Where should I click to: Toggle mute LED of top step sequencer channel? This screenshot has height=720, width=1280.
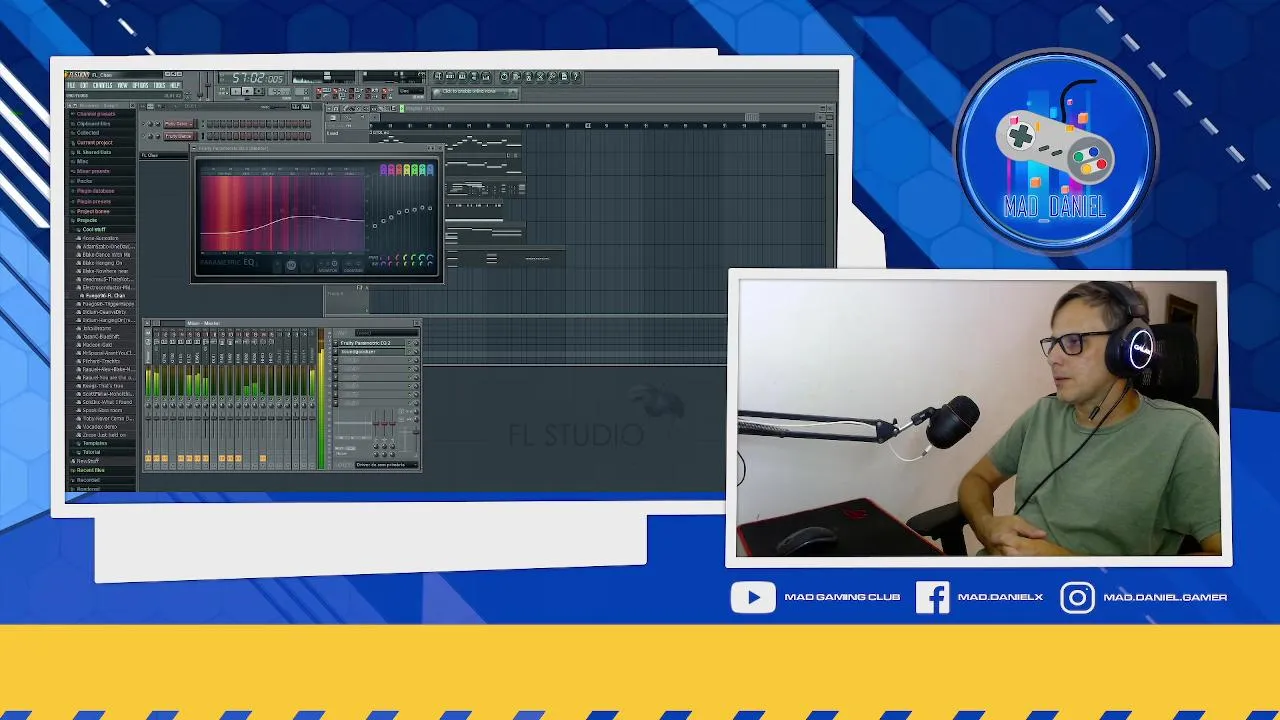(x=143, y=124)
